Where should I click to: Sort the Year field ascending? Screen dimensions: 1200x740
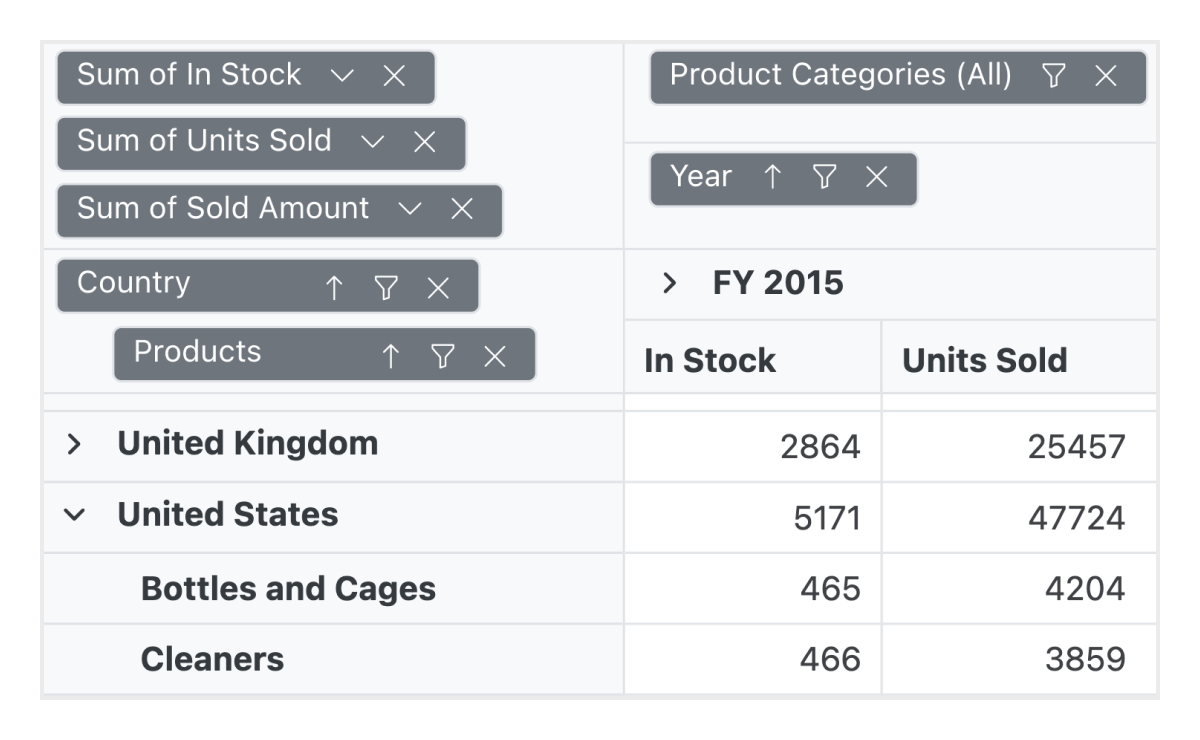[x=772, y=178]
